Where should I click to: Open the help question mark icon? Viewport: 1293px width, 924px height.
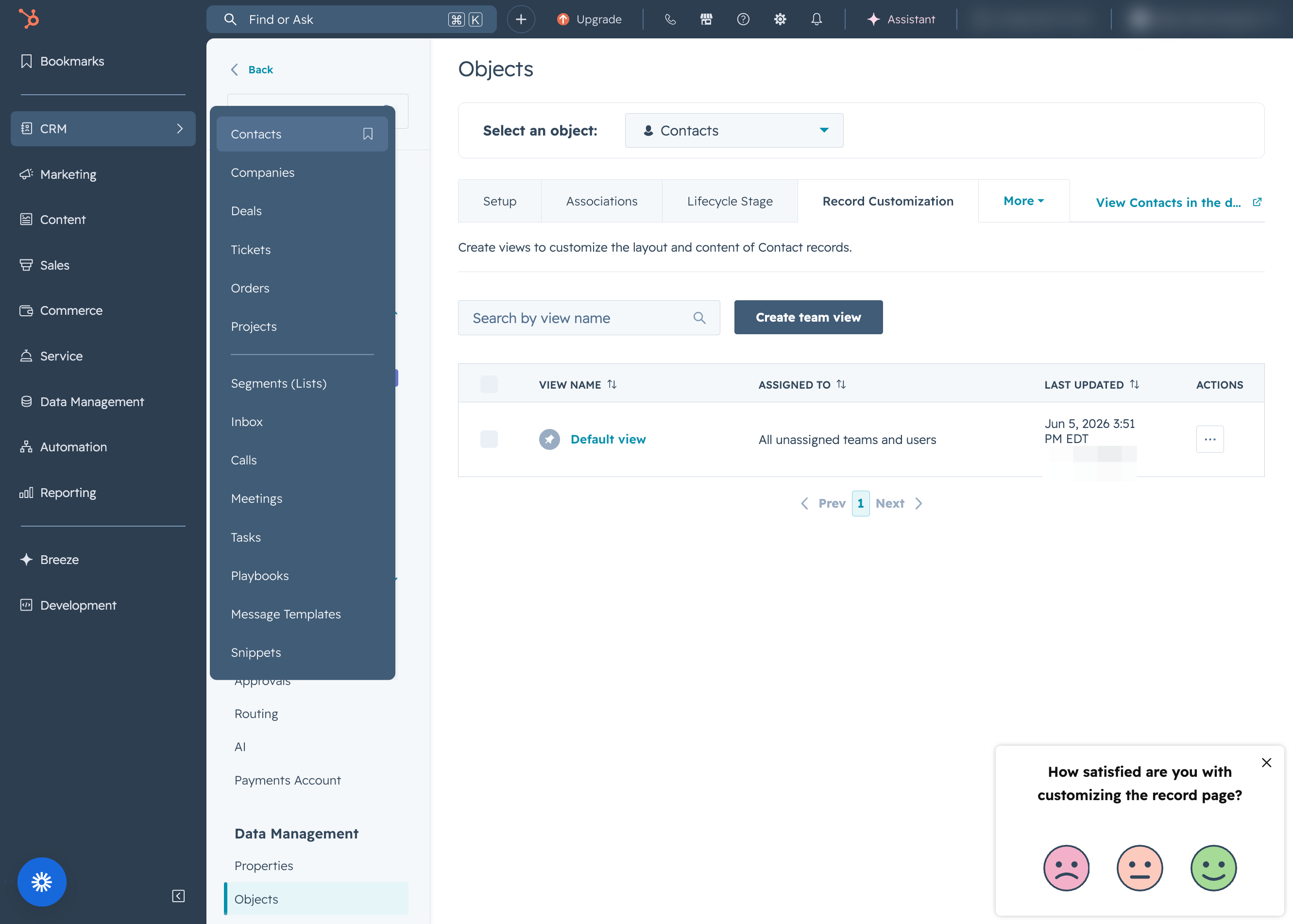tap(743, 19)
